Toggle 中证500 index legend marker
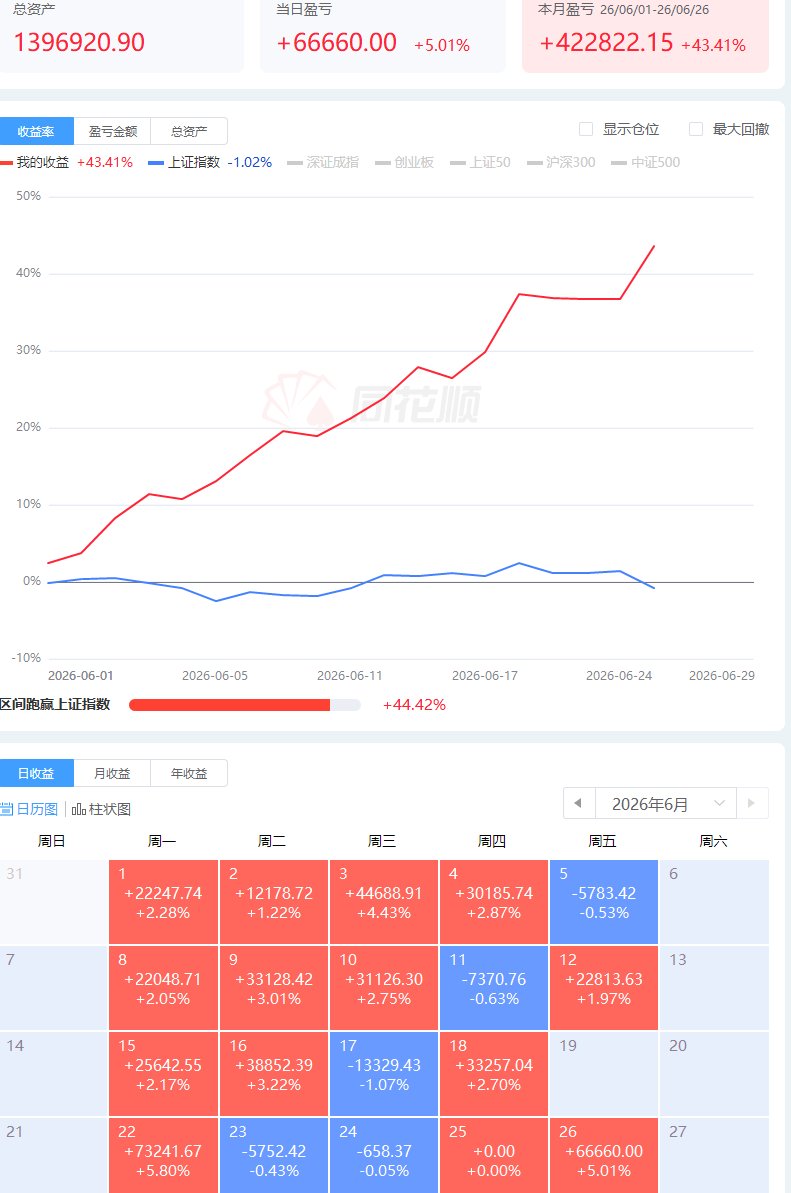Screen dimensions: 791x1193 (x=619, y=163)
